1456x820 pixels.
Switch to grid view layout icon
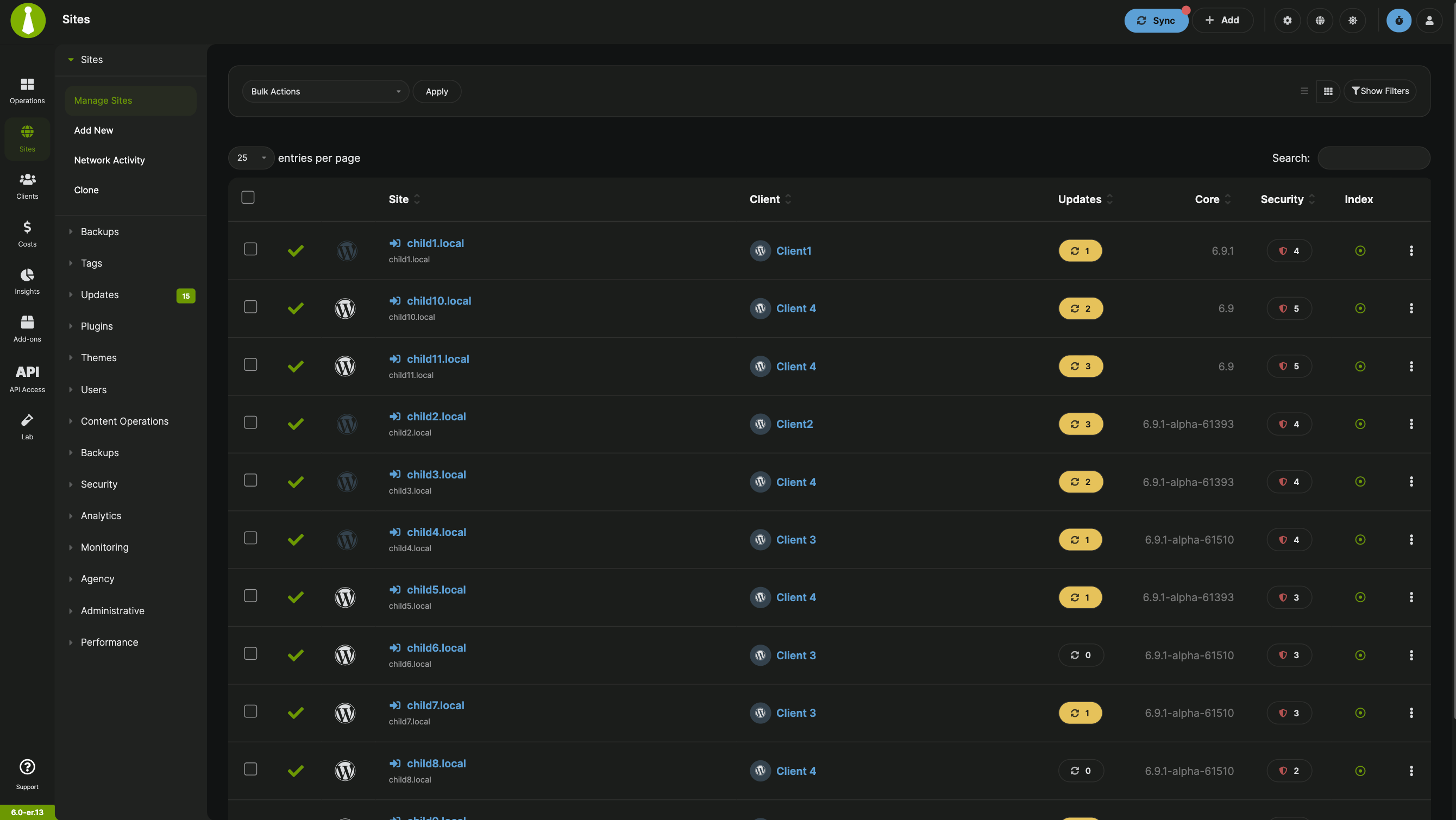pos(1328,91)
